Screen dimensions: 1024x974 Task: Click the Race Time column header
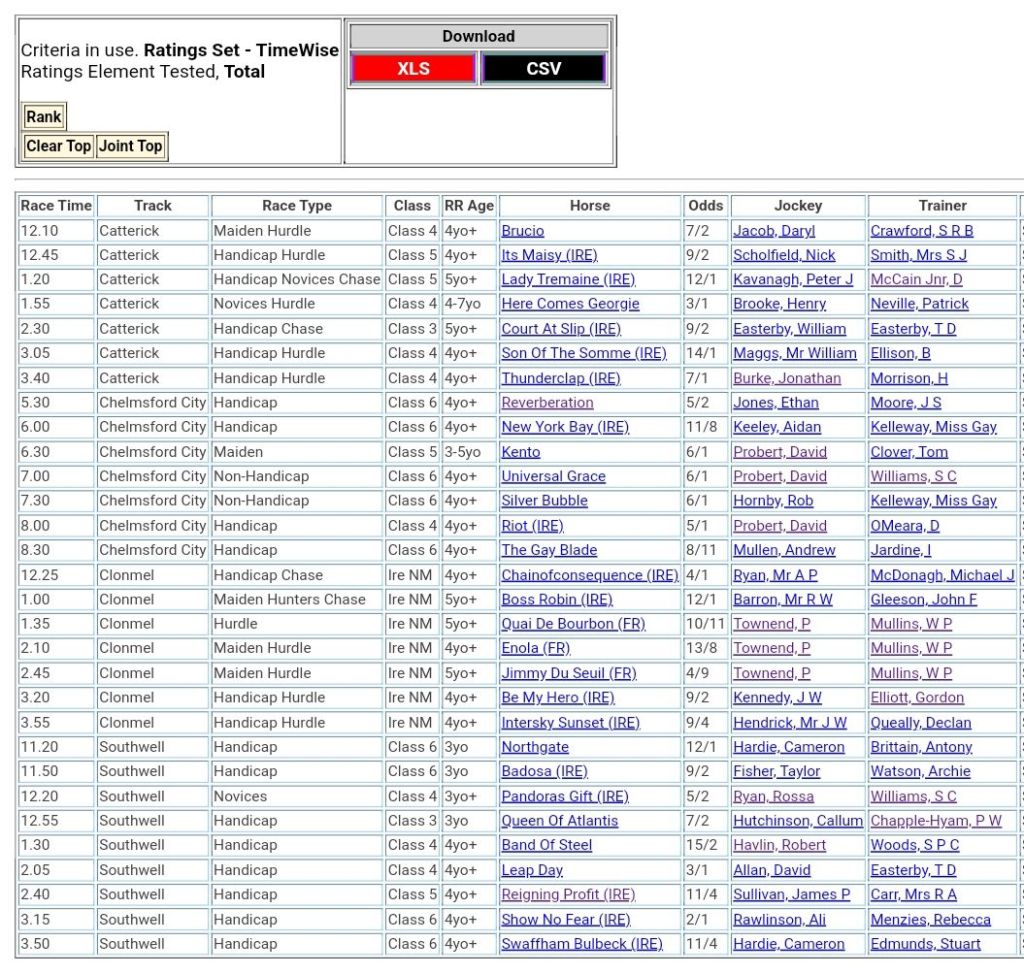[x=56, y=206]
